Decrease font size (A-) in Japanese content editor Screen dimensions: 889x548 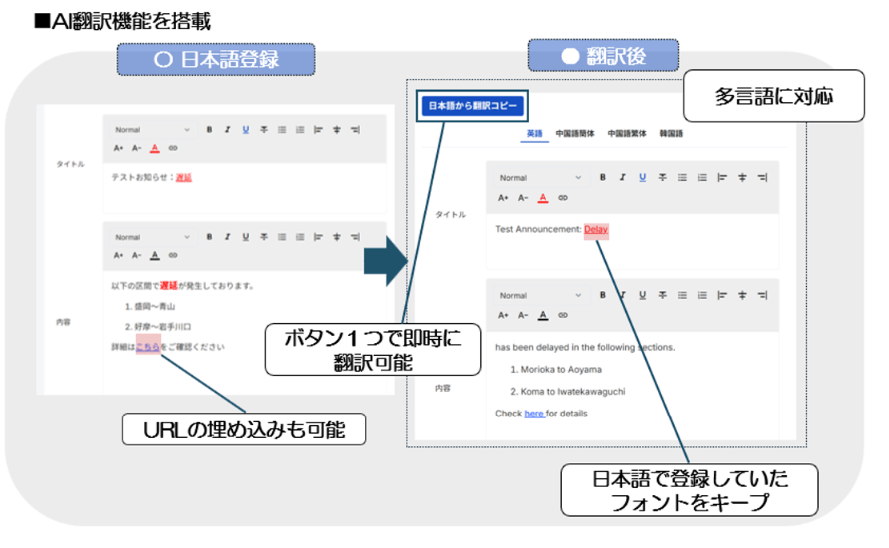click(136, 255)
